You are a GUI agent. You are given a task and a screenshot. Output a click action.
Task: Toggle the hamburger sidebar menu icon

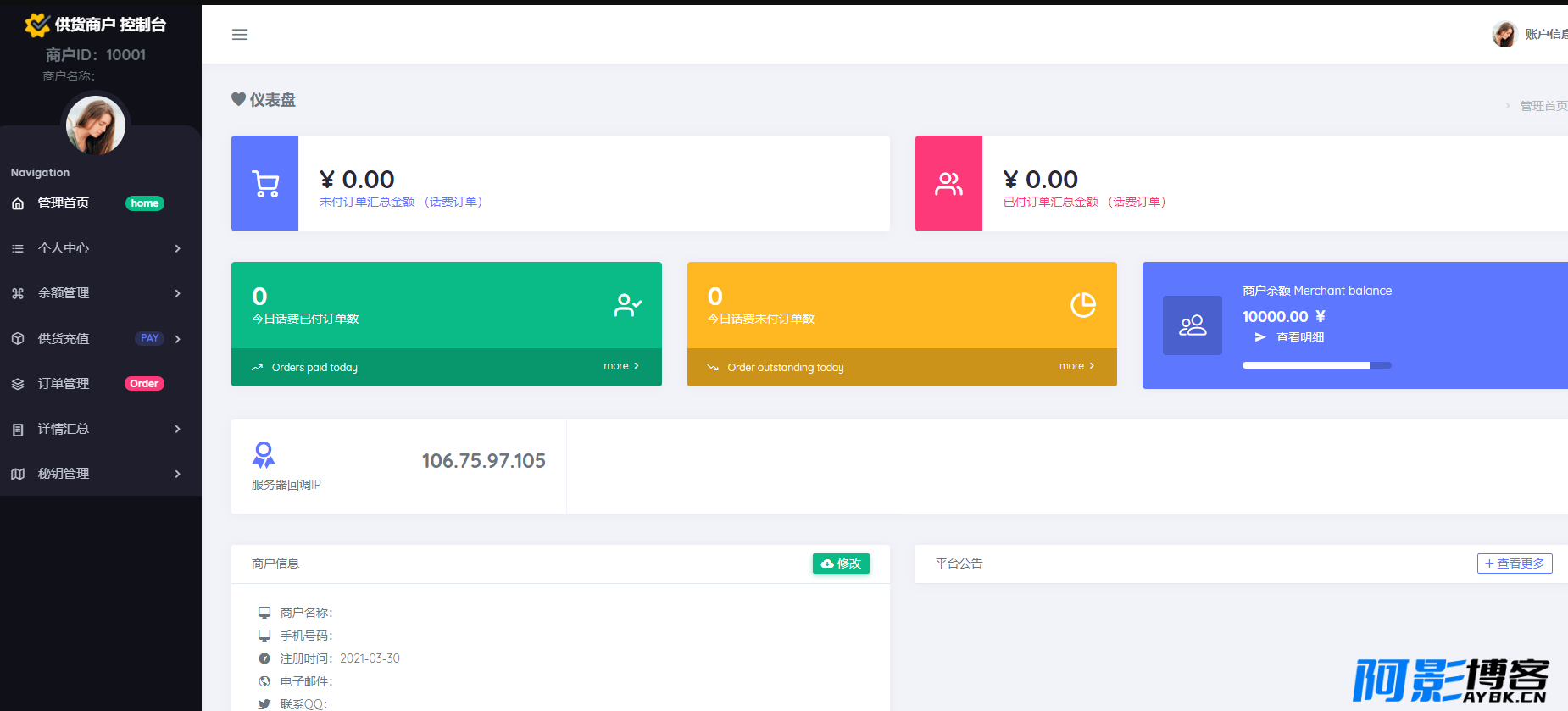tap(240, 35)
